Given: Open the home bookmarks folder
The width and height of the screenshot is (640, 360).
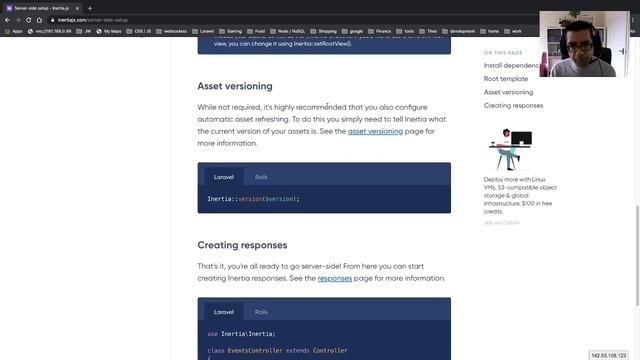Looking at the screenshot, I should point(489,31).
